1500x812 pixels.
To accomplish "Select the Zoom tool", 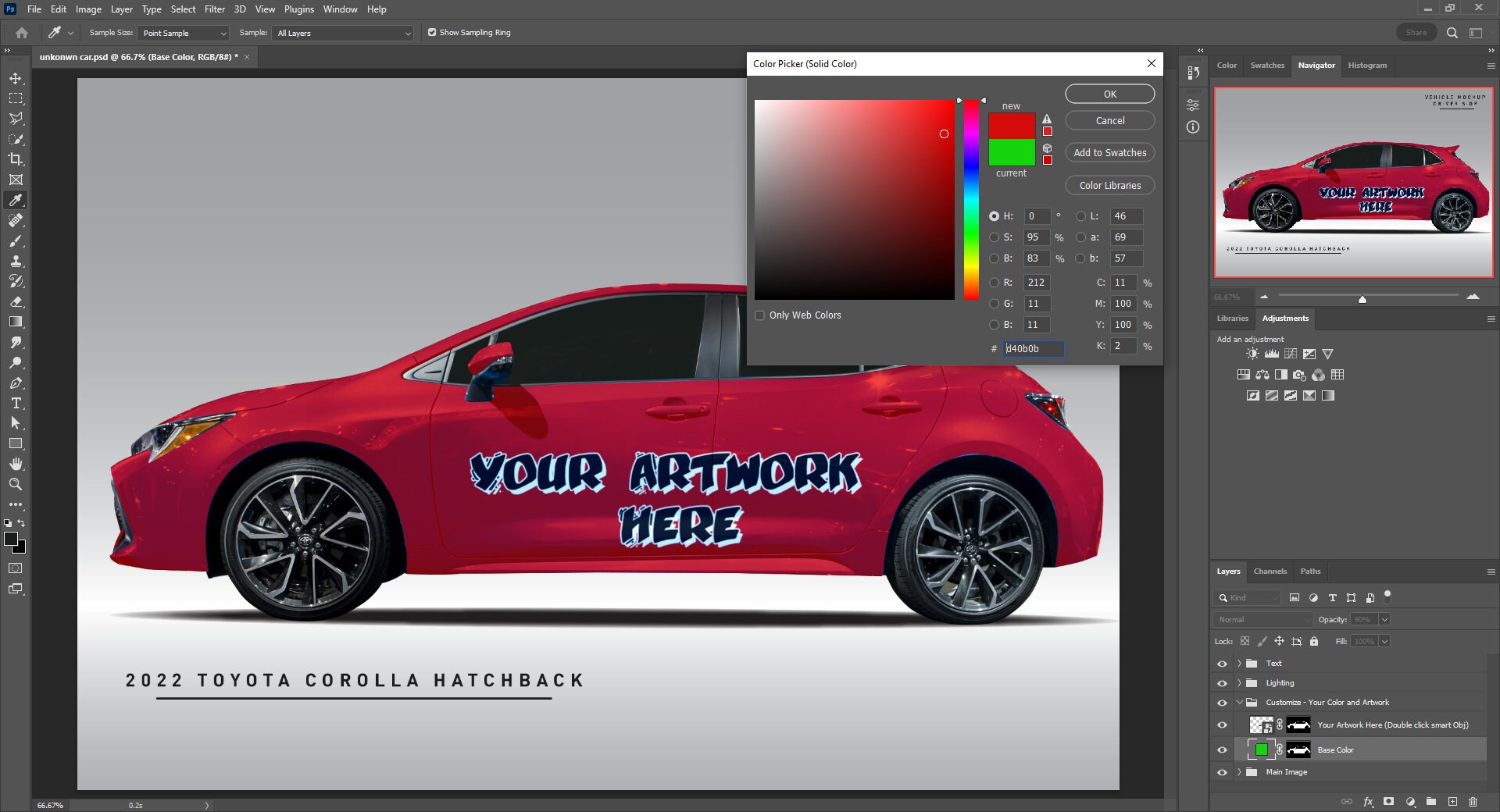I will [16, 484].
